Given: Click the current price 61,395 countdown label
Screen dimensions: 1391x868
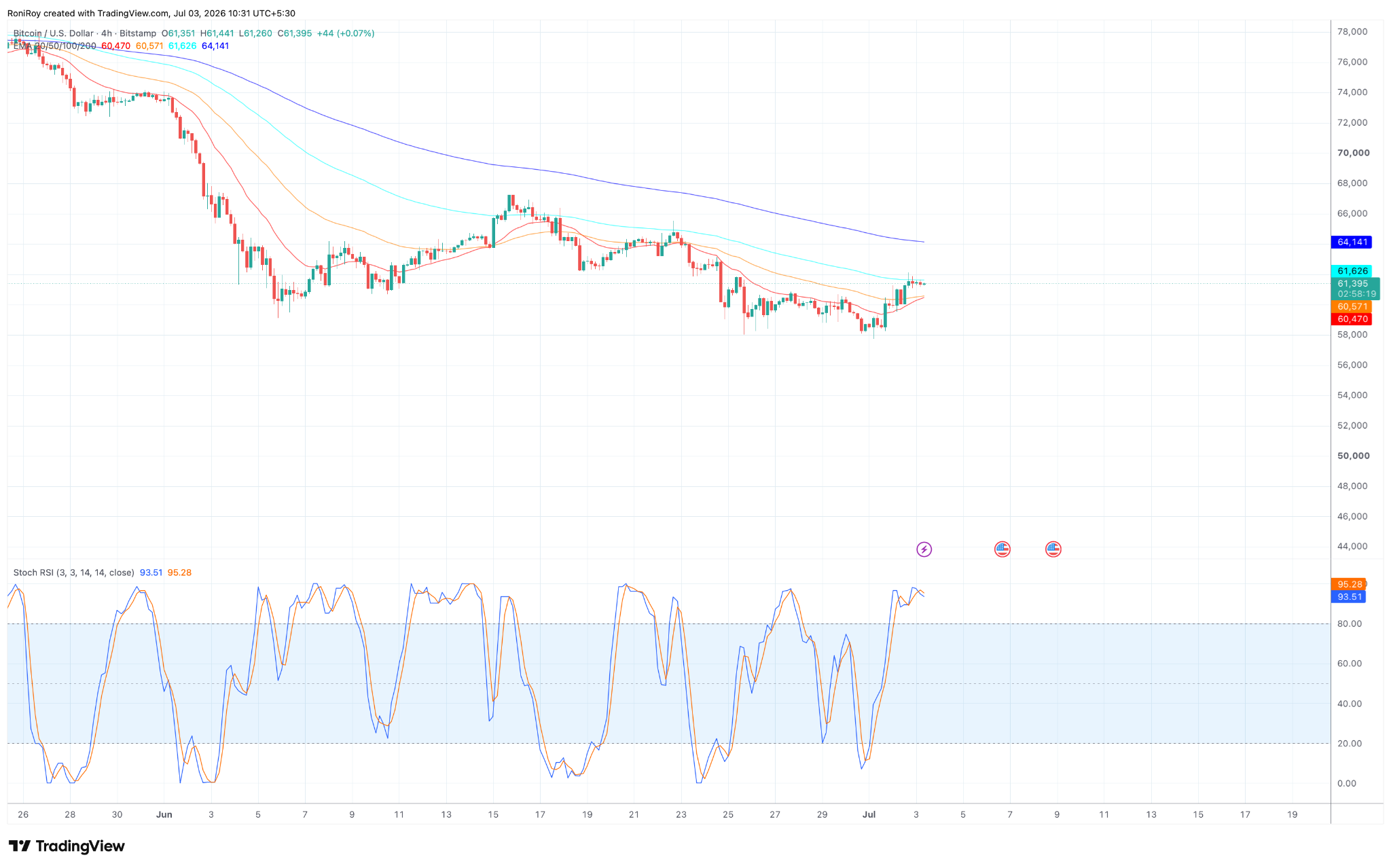Looking at the screenshot, I should tap(1356, 289).
